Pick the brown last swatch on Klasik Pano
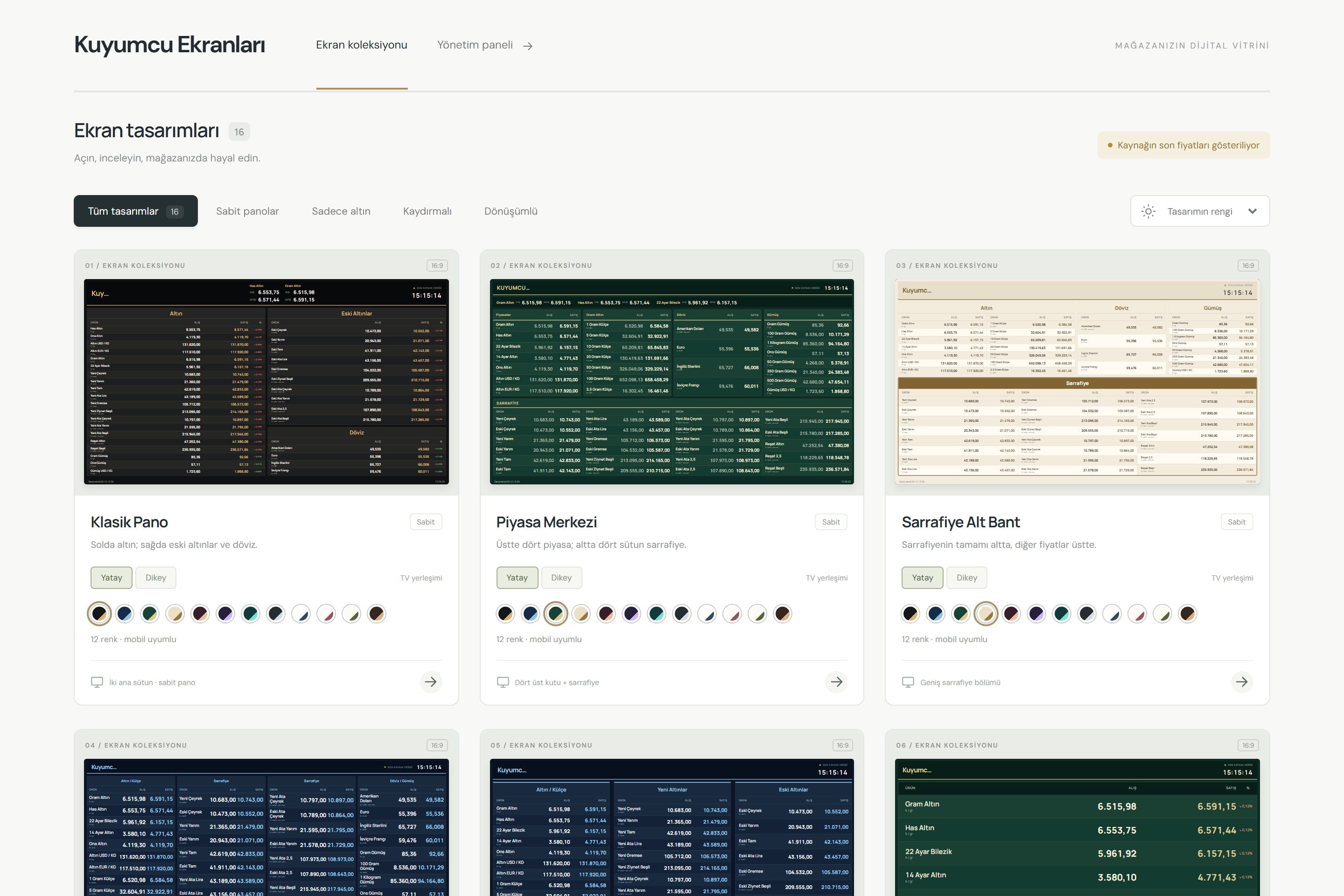 pyautogui.click(x=377, y=614)
